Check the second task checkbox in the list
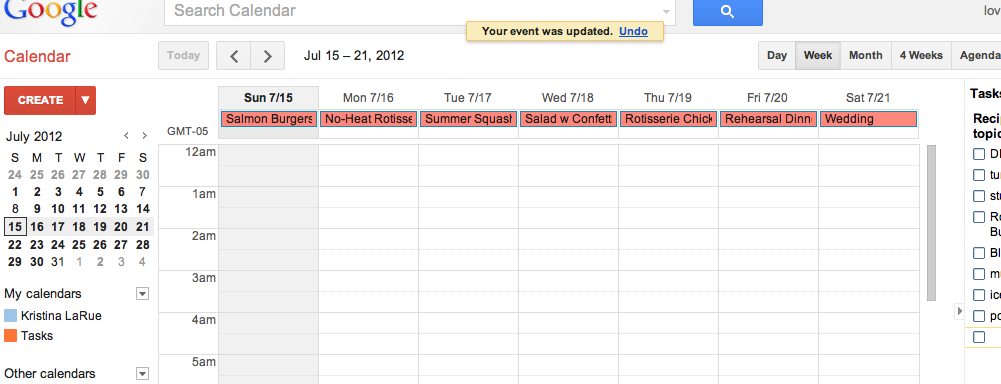Image resolution: width=1001 pixels, height=384 pixels. click(x=979, y=175)
